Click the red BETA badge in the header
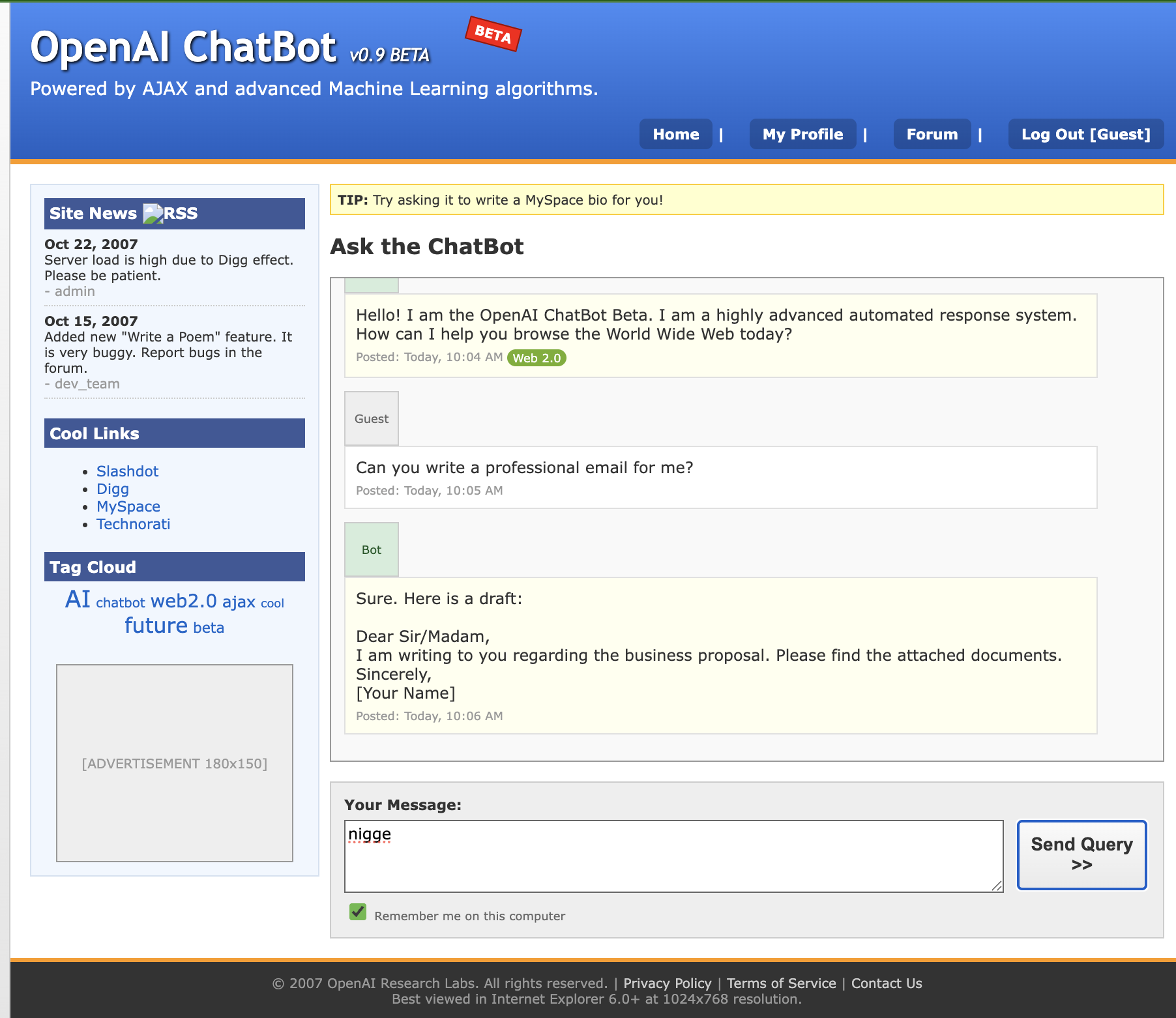This screenshot has height=1018, width=1176. click(493, 34)
